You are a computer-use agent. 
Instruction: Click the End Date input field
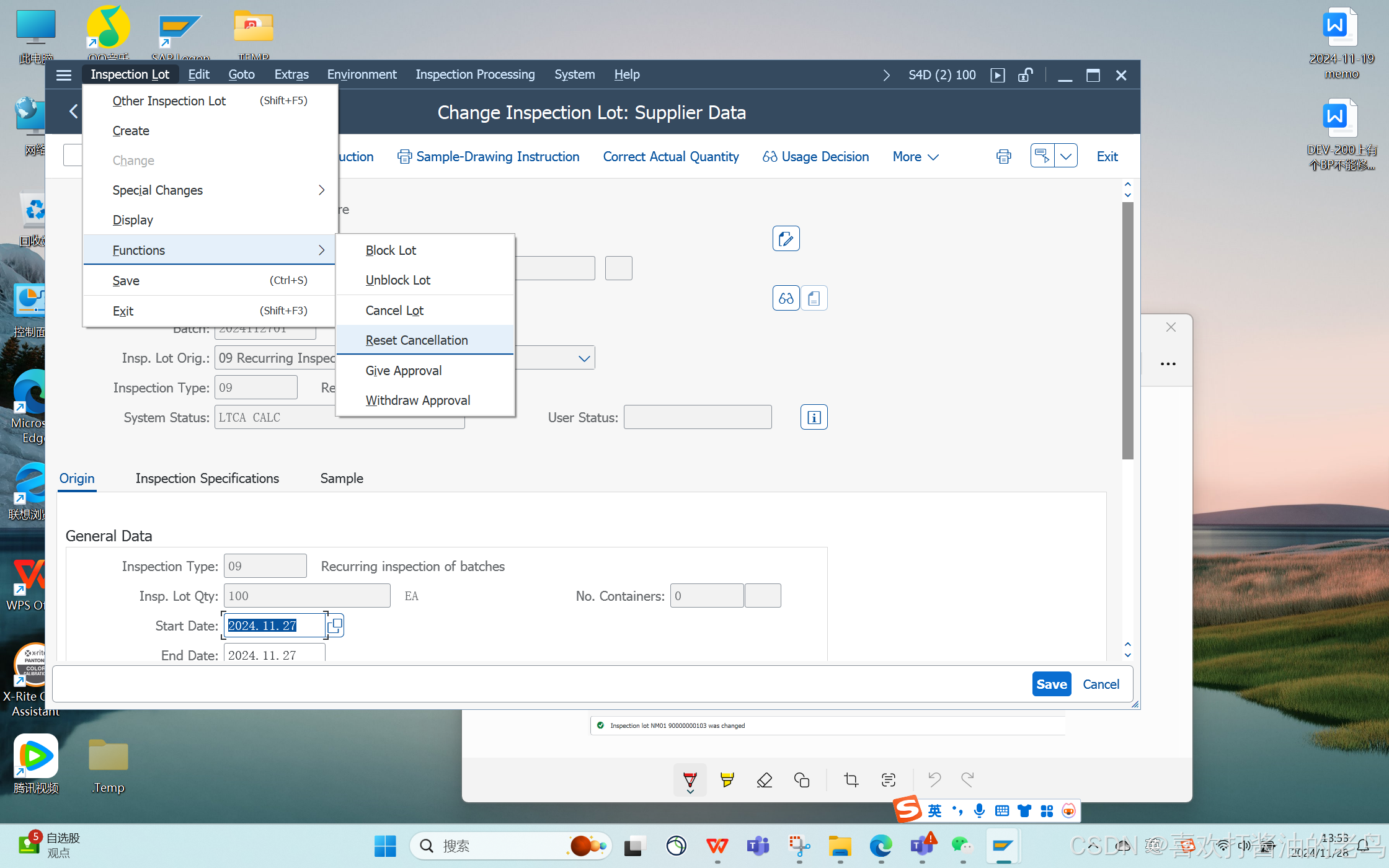click(274, 655)
